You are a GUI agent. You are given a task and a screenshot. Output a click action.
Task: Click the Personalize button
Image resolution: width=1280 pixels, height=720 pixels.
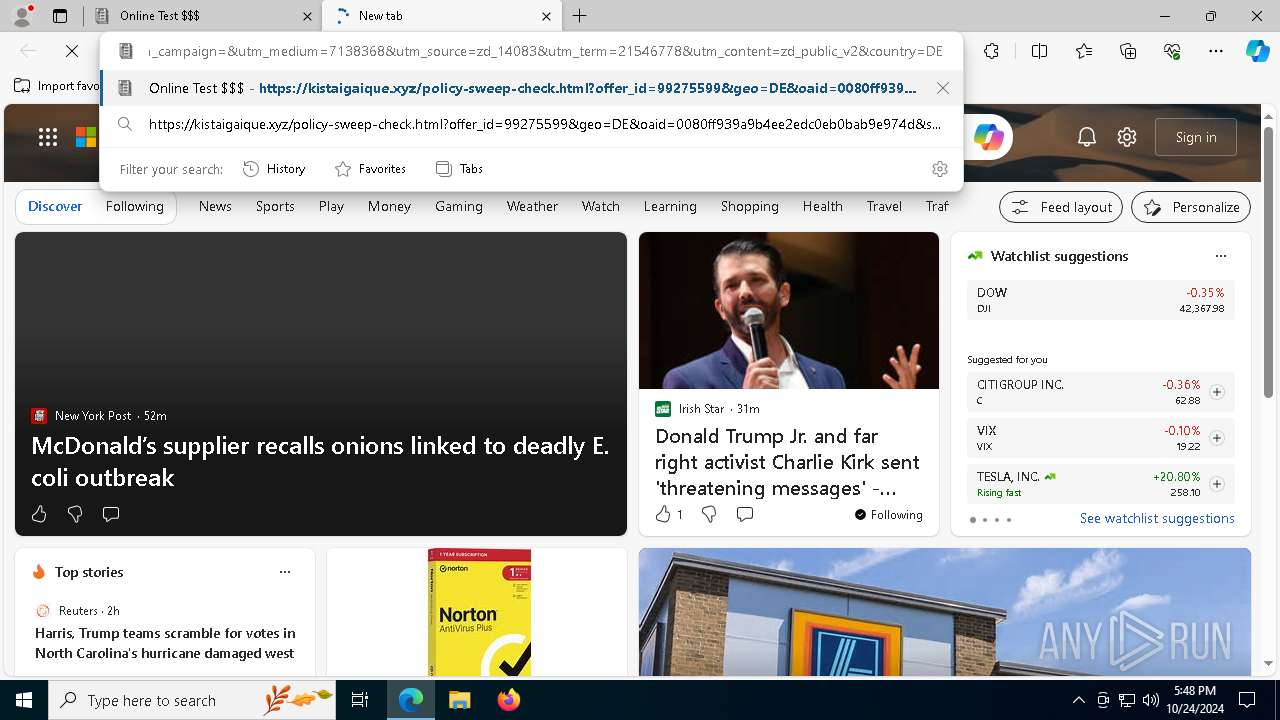pos(1191,207)
